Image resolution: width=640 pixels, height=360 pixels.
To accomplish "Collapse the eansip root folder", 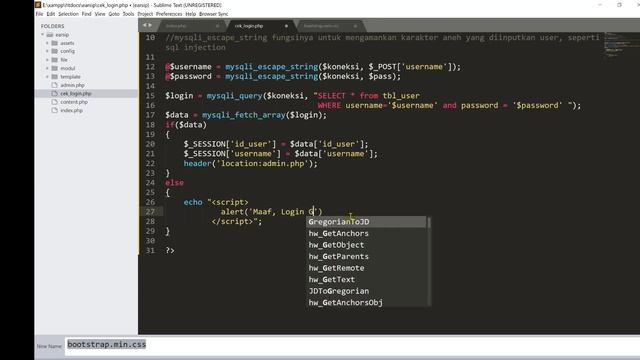I will coord(43,35).
